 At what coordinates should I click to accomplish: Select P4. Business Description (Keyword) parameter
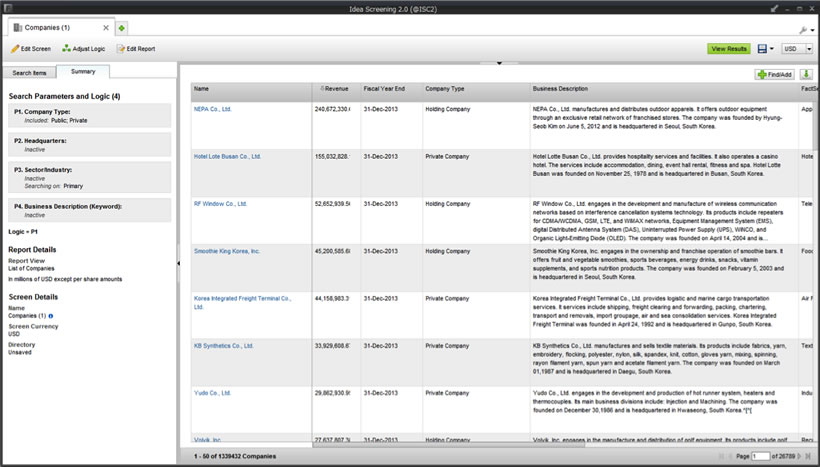[89, 210]
